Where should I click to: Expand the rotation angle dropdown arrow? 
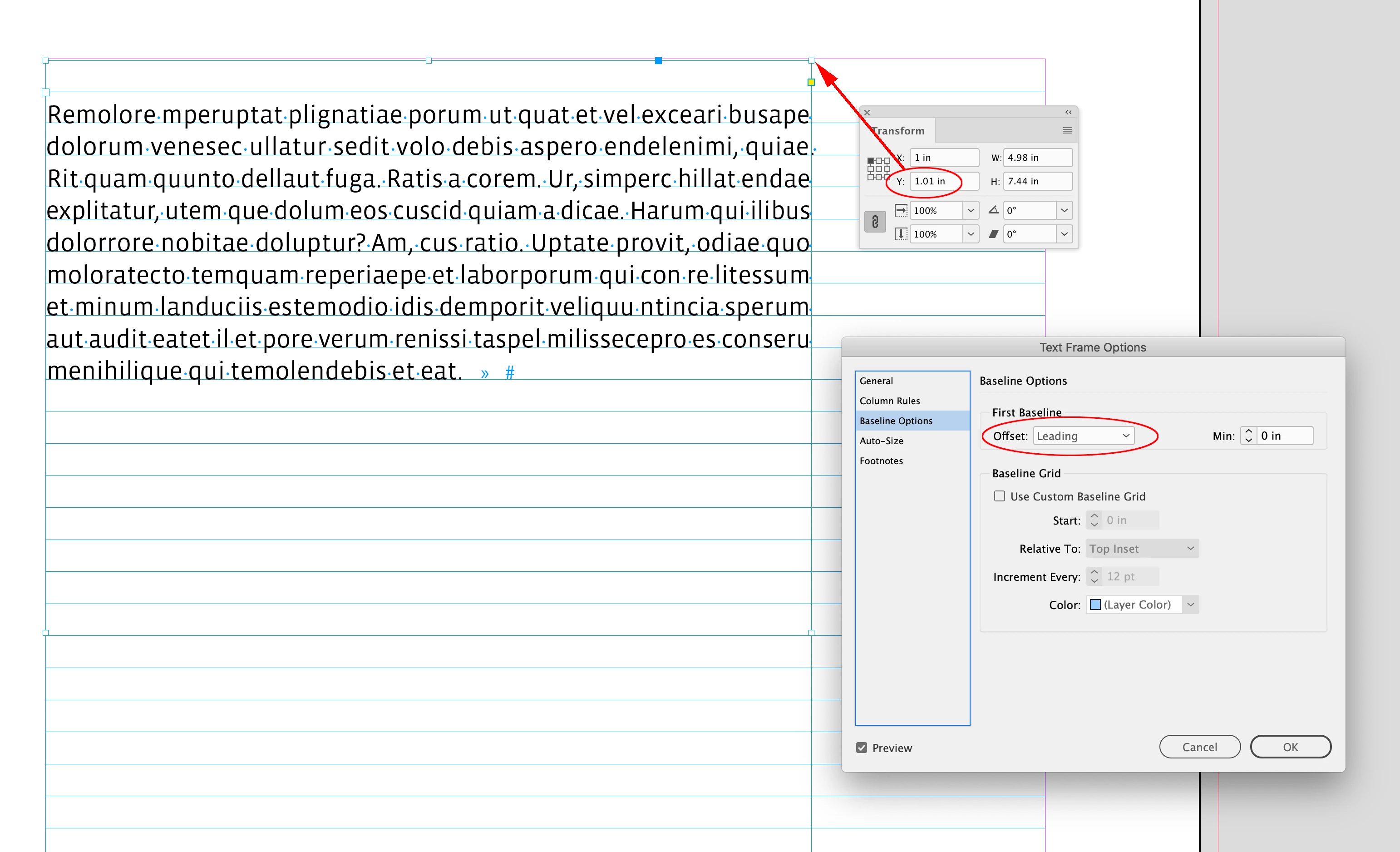point(1064,210)
